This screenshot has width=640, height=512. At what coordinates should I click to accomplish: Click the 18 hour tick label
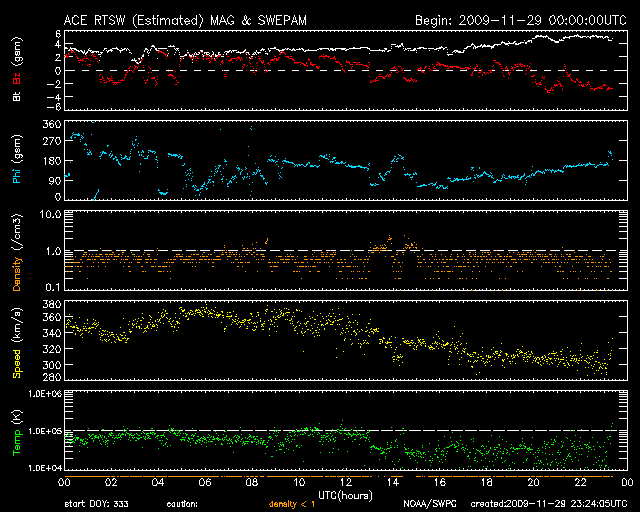tap(485, 483)
